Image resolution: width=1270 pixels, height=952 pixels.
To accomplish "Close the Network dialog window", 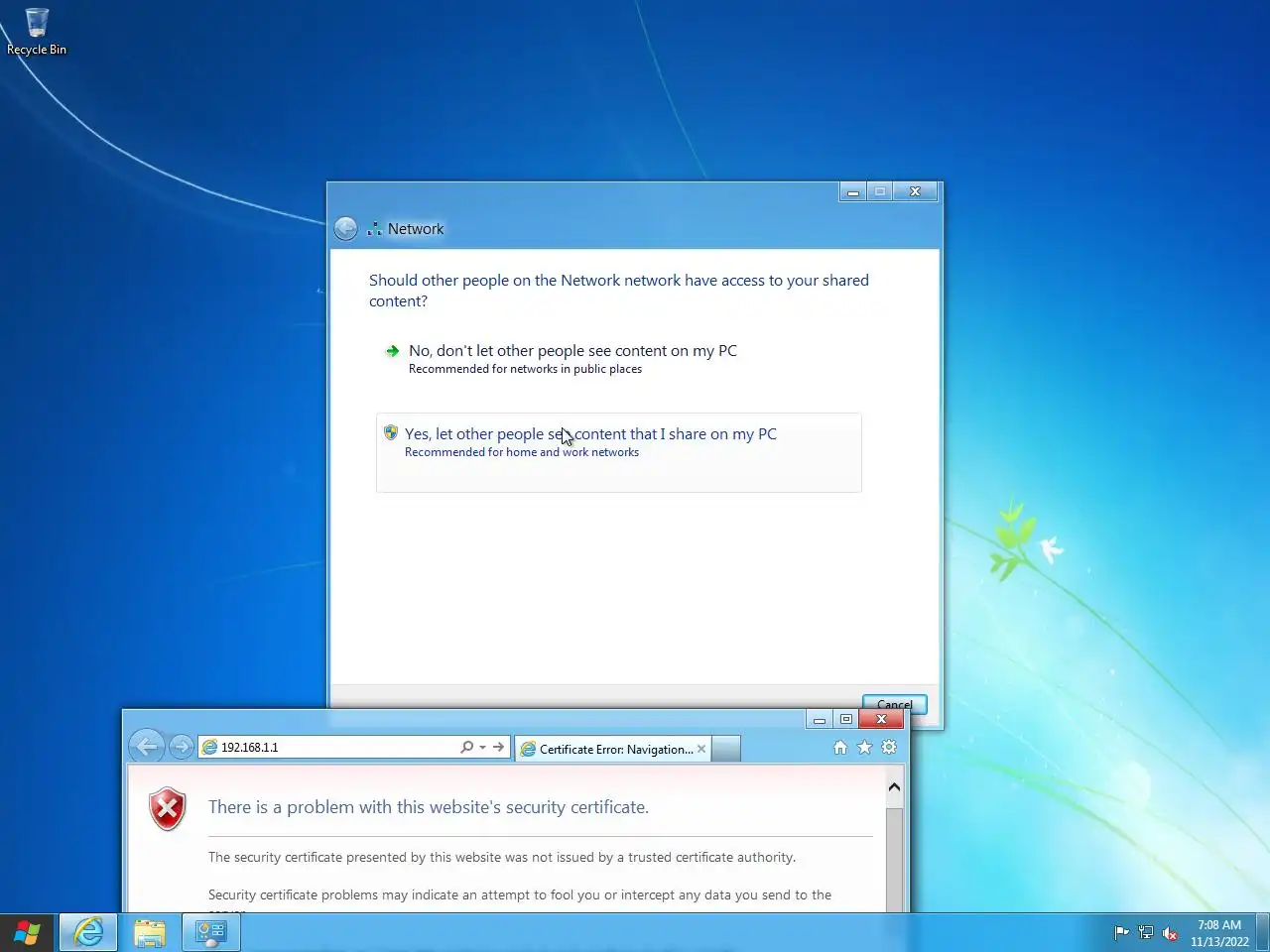I will click(x=916, y=191).
